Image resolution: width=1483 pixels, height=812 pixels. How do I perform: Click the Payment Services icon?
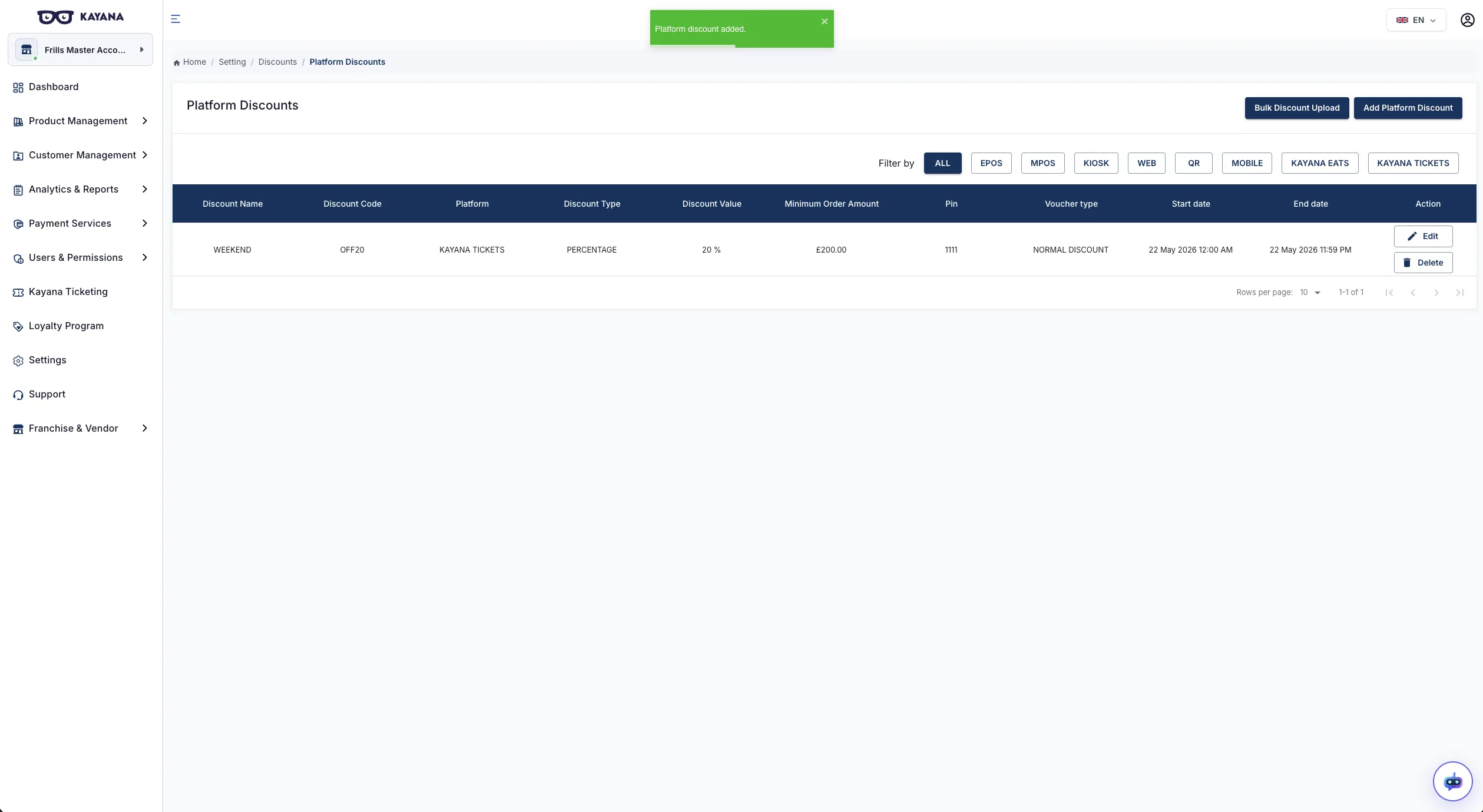click(18, 224)
